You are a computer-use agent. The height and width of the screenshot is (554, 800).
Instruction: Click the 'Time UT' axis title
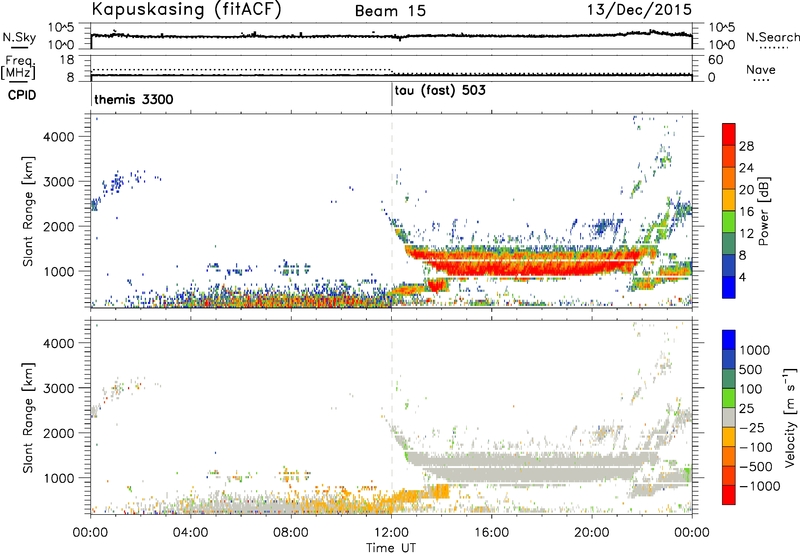tap(391, 548)
